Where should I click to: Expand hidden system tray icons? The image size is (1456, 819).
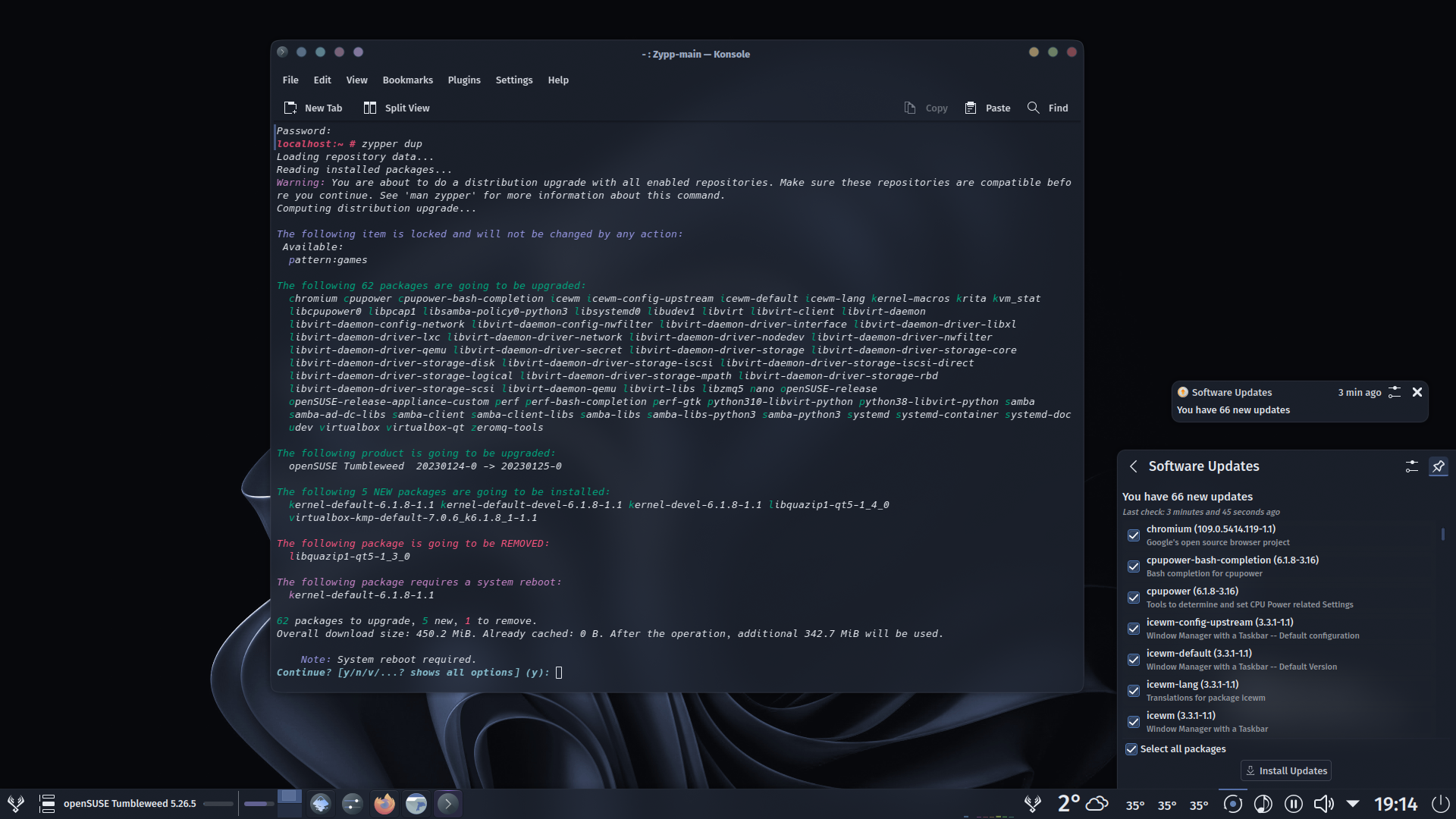pyautogui.click(x=1352, y=804)
